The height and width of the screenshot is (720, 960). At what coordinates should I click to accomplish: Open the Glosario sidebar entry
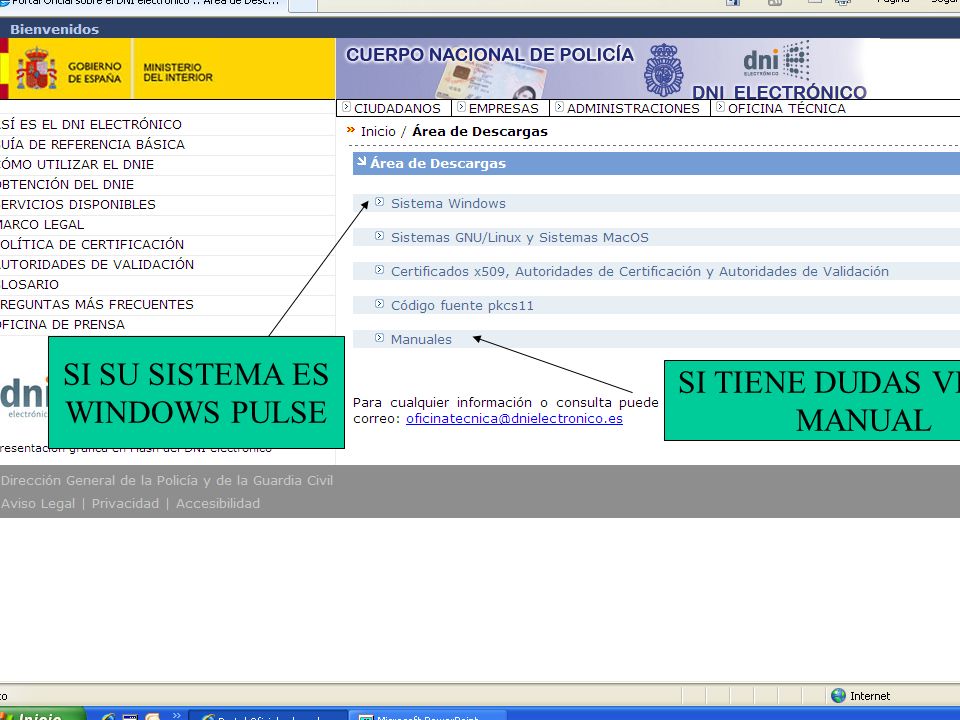pyautogui.click(x=29, y=285)
